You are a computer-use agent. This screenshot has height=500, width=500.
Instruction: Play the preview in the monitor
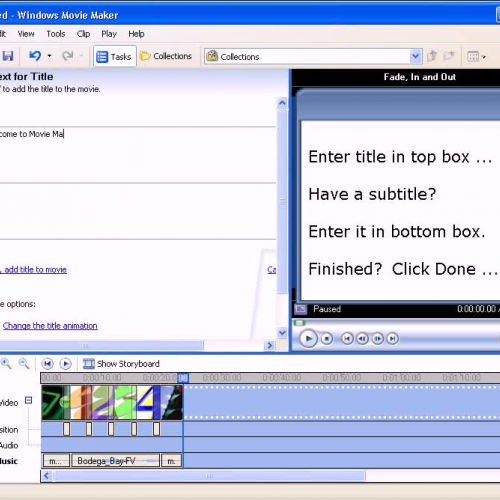(308, 339)
